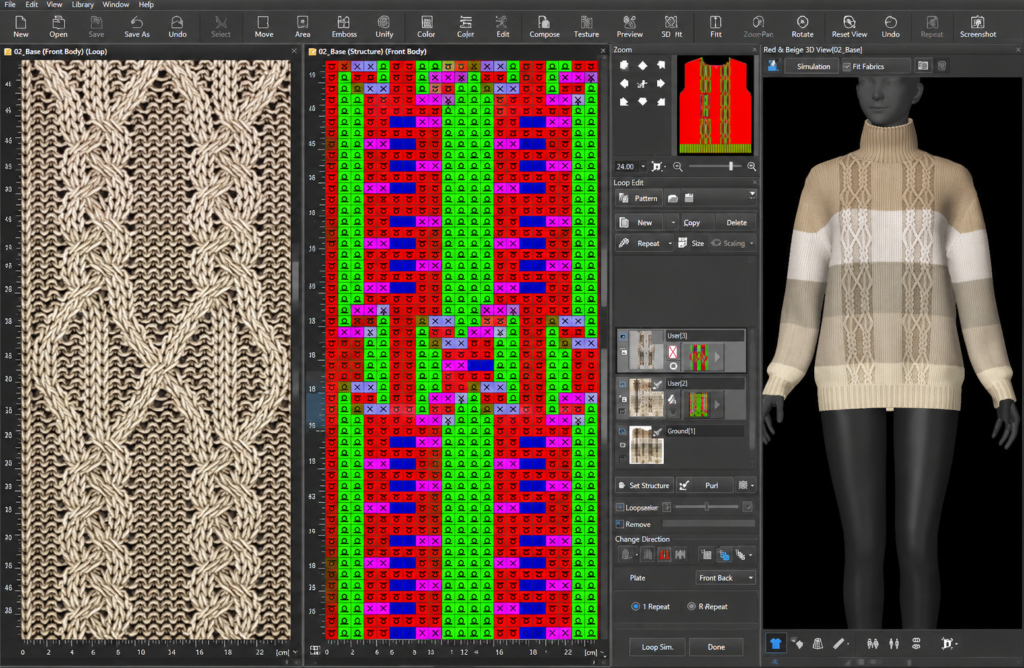Select the Area tool
The height and width of the screenshot is (668, 1024).
302,27
